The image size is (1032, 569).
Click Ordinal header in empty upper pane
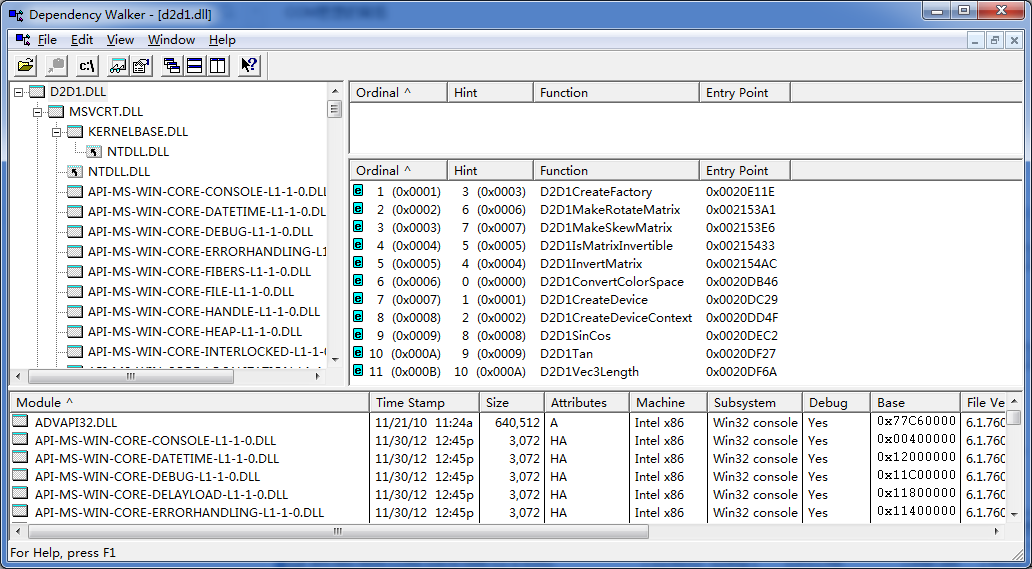click(398, 93)
